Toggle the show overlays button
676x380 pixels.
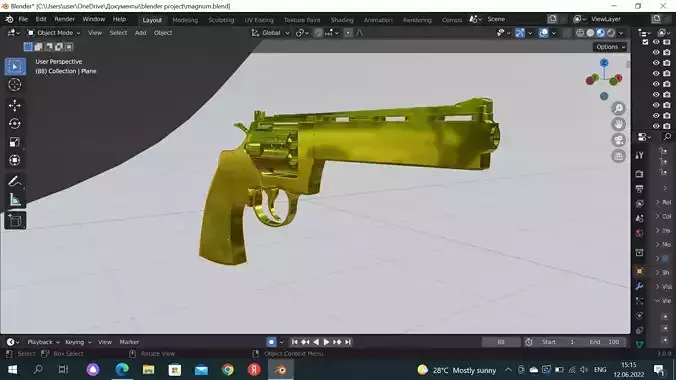[x=544, y=33]
